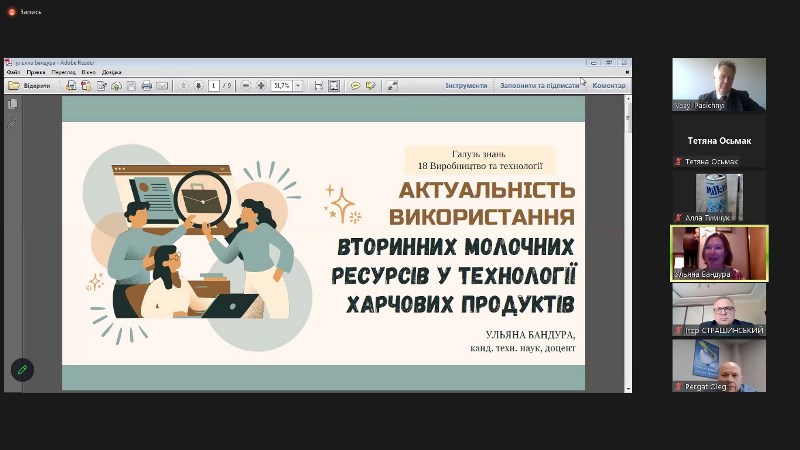Select Ульяна Бандура video thumbnail
The width and height of the screenshot is (800, 450).
(719, 254)
